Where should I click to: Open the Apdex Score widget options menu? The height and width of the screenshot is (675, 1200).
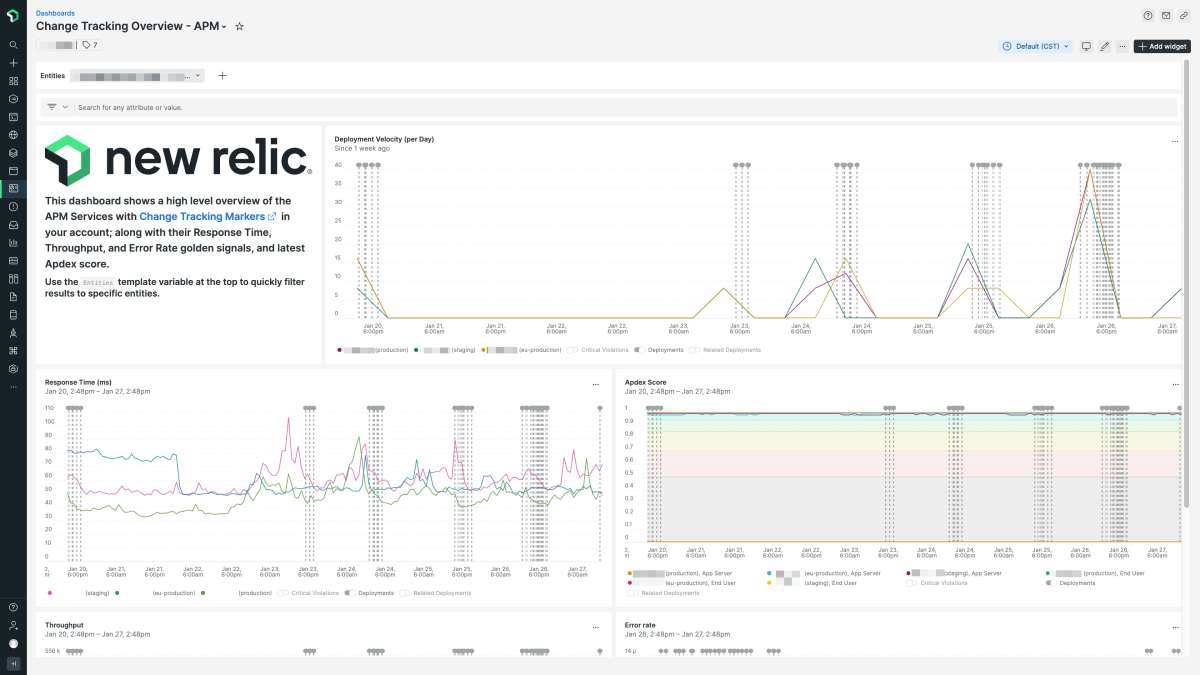pyautogui.click(x=1175, y=384)
